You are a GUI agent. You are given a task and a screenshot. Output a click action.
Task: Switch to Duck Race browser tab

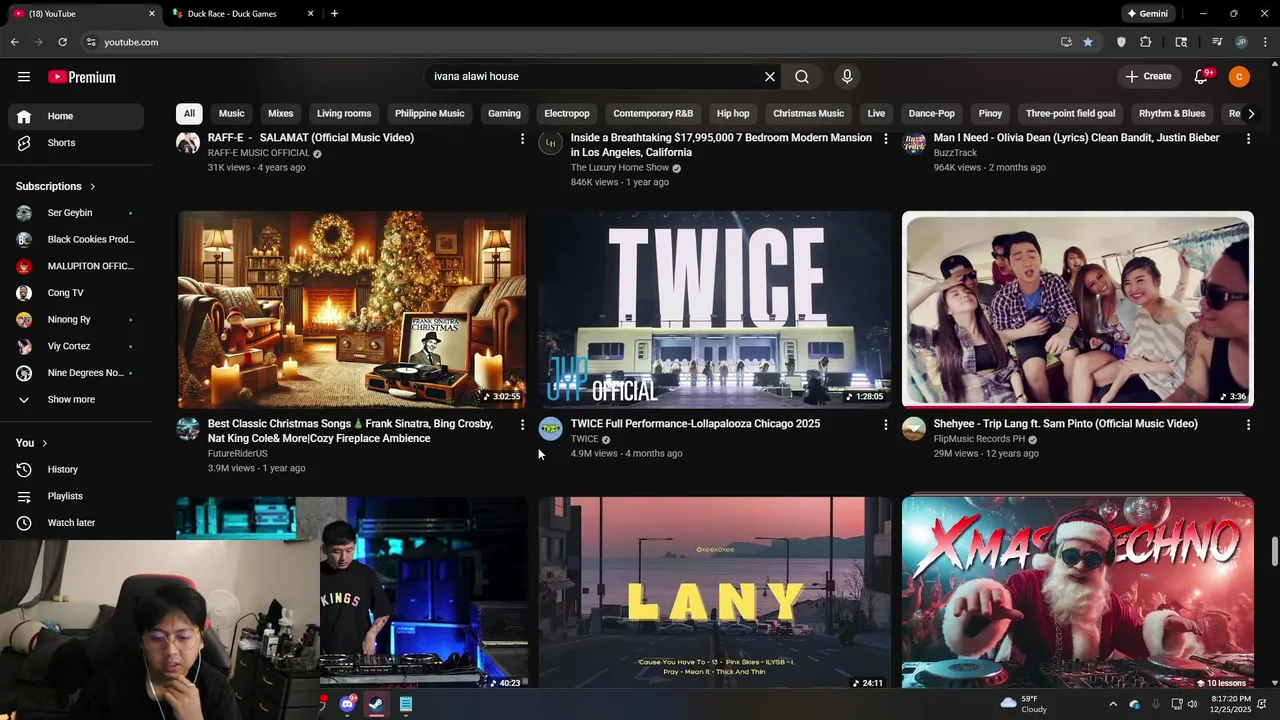pos(240,14)
